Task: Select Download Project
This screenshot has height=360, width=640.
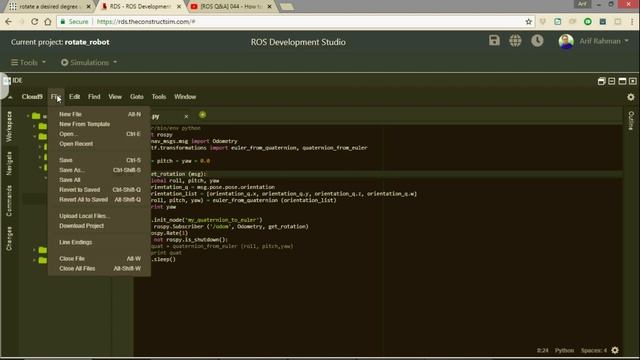Action: tap(100, 226)
